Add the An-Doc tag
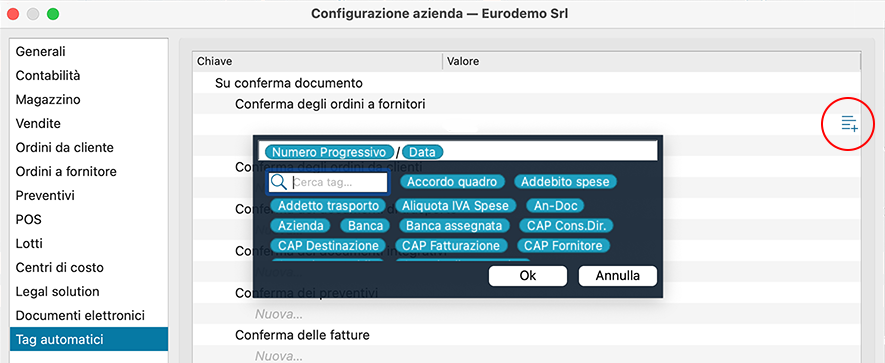This screenshot has width=885, height=363. [555, 205]
